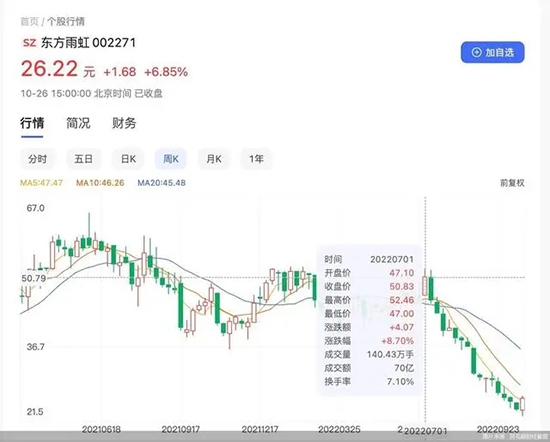Image resolution: width=550 pixels, height=442 pixels.
Task: Click the tooltip 成交额 value 70亿
Action: (x=404, y=368)
